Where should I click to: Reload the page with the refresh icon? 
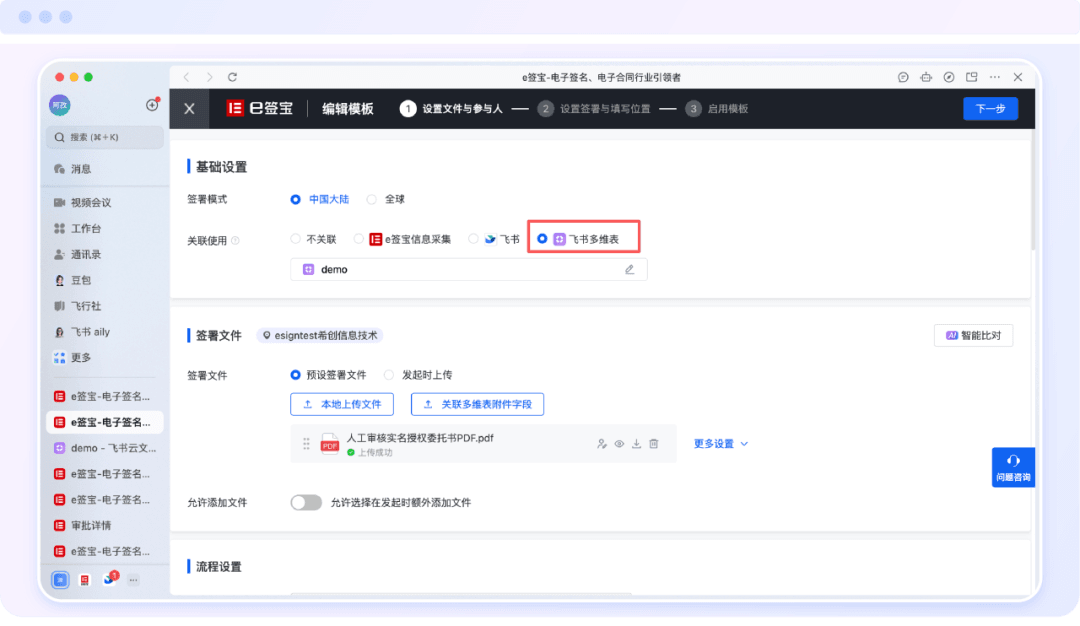point(233,77)
